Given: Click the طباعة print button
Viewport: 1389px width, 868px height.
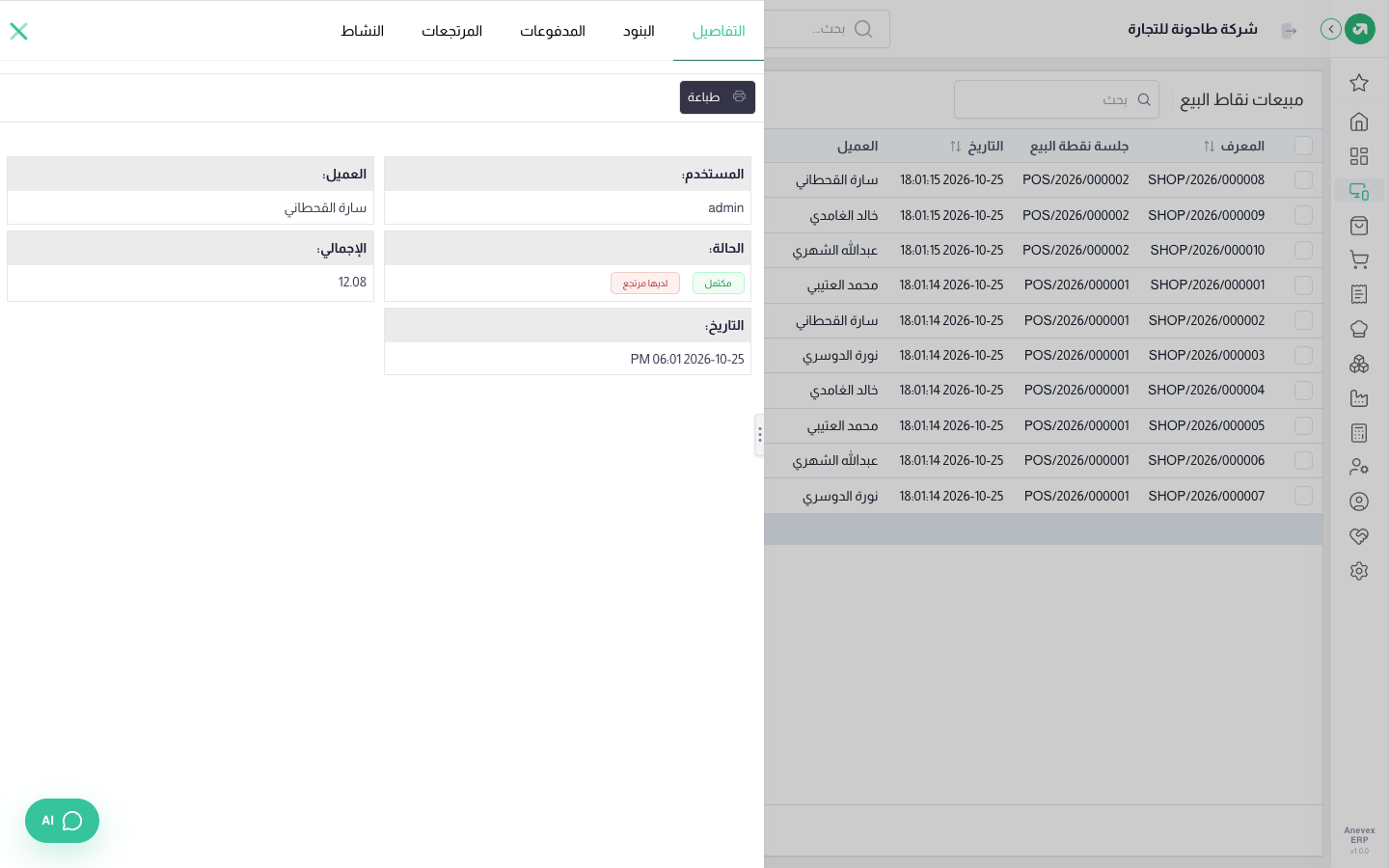Looking at the screenshot, I should (x=717, y=97).
